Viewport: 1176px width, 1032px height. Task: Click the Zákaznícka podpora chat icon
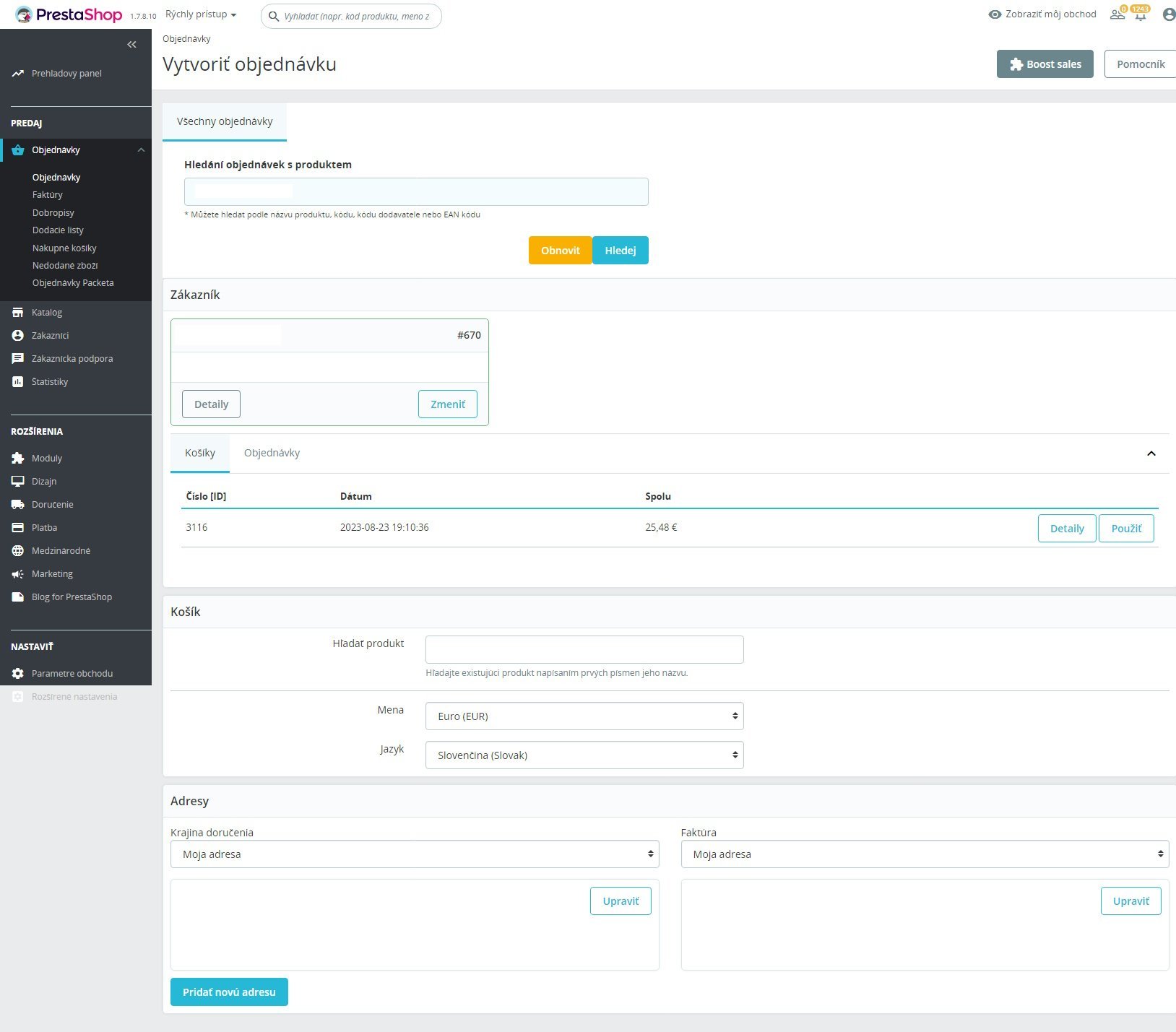pyautogui.click(x=18, y=359)
